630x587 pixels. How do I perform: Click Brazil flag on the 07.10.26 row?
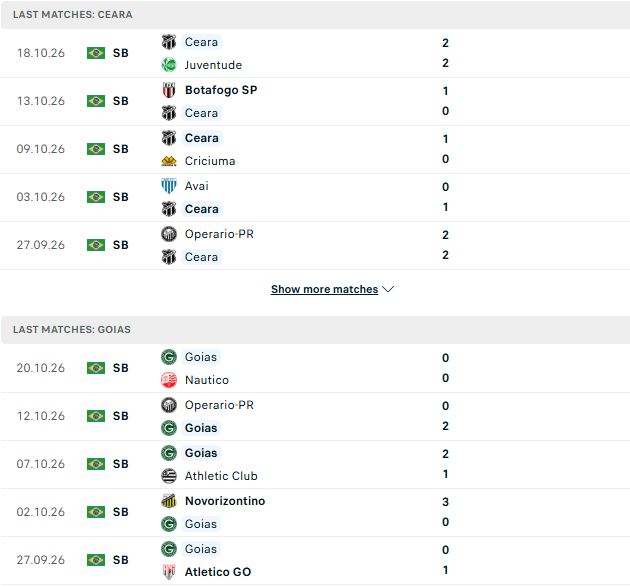(96, 464)
